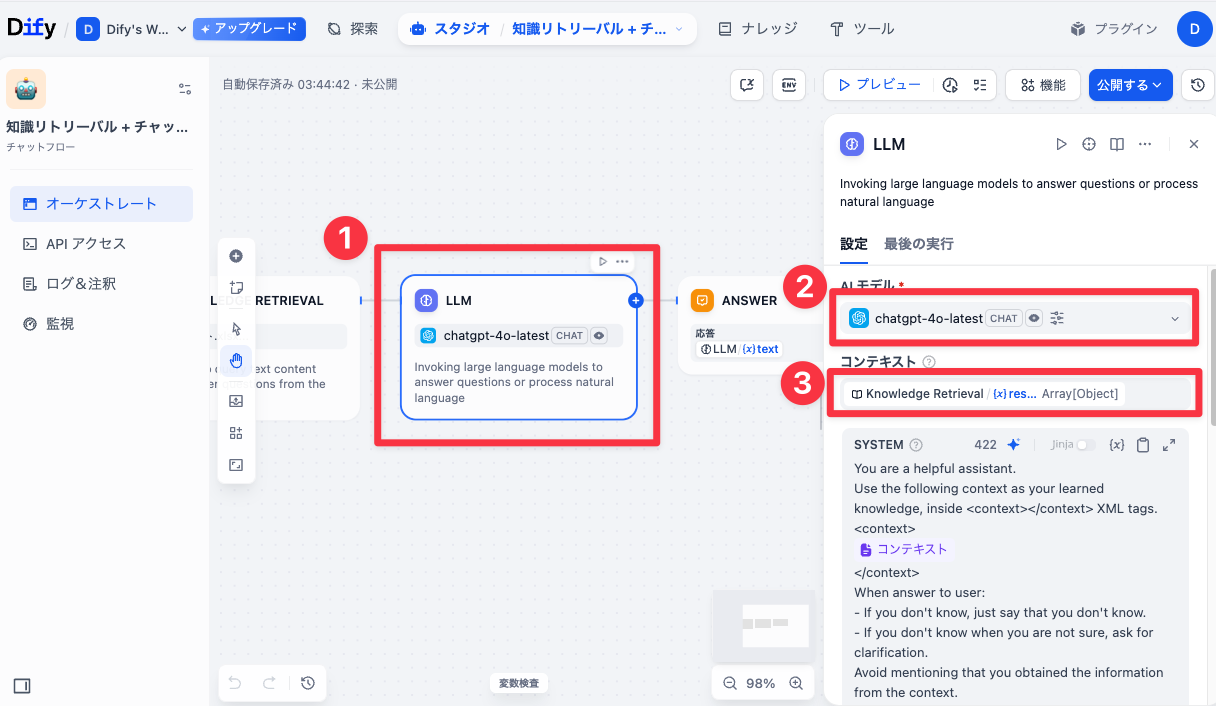Screen dimensions: 1216x706
Task: Click the プレビュー preview button
Action: [x=879, y=85]
